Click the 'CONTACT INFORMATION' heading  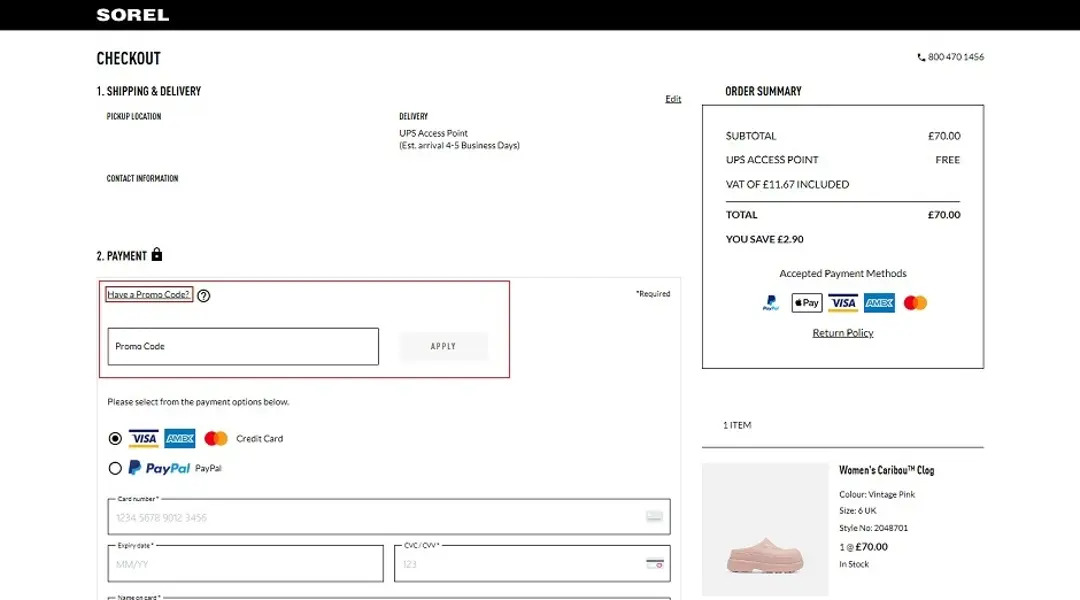coord(142,178)
